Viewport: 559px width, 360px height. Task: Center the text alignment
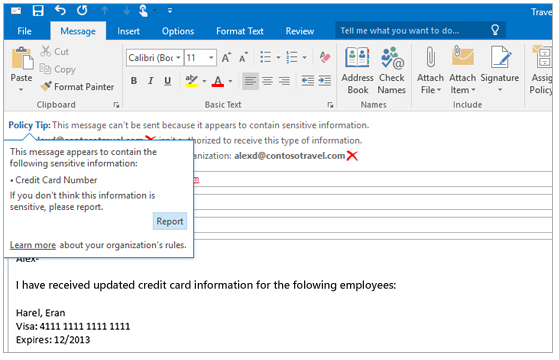(267, 81)
